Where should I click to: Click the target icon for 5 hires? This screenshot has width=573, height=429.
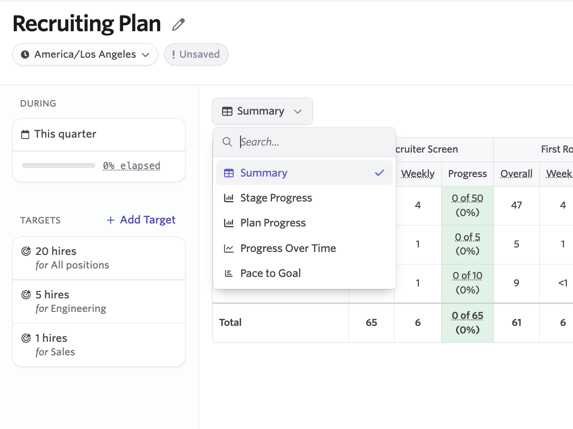coord(26,295)
